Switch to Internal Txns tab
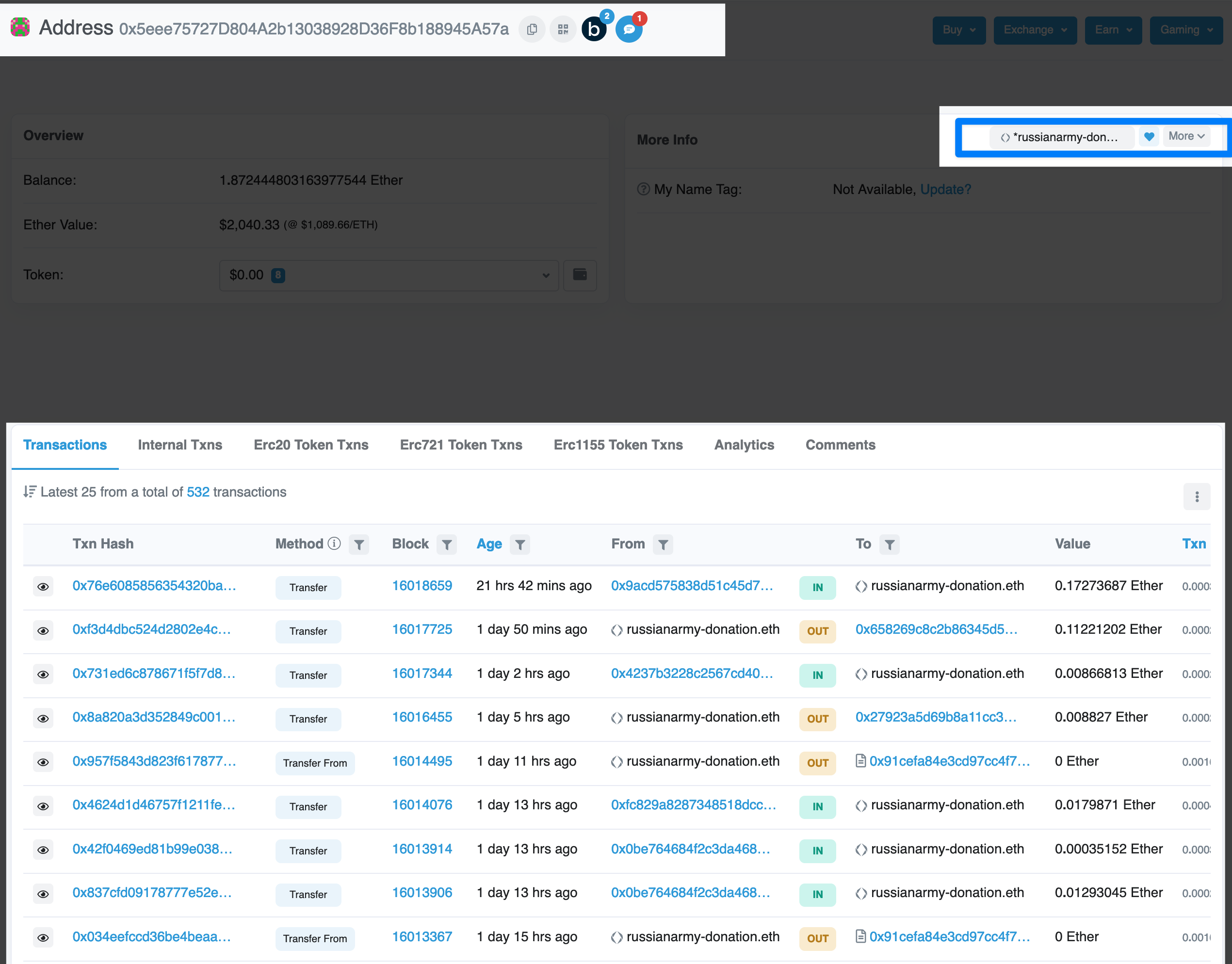This screenshot has width=1232, height=964. [x=179, y=445]
